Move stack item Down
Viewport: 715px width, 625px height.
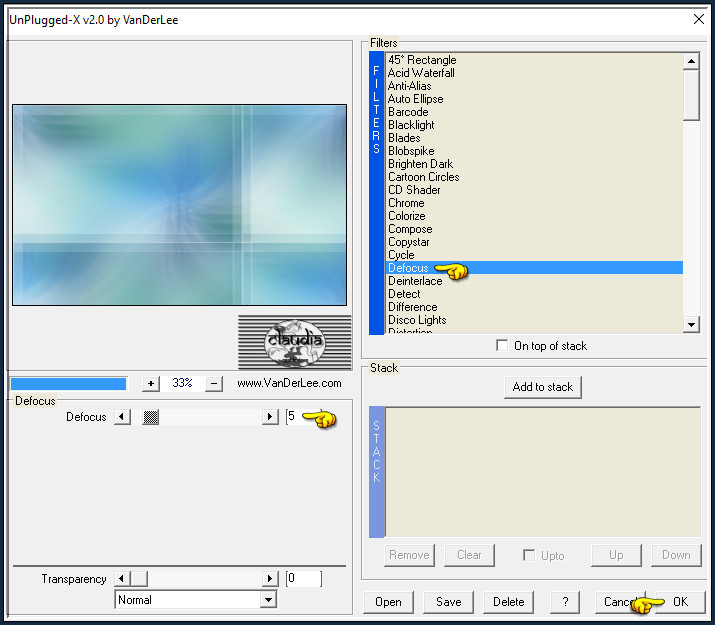[x=676, y=555]
